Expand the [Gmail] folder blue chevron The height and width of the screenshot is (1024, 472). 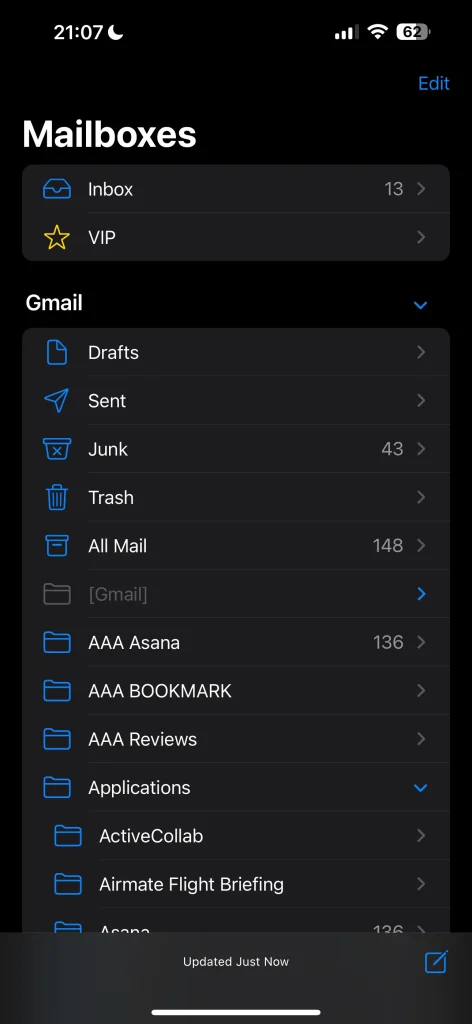[421, 594]
